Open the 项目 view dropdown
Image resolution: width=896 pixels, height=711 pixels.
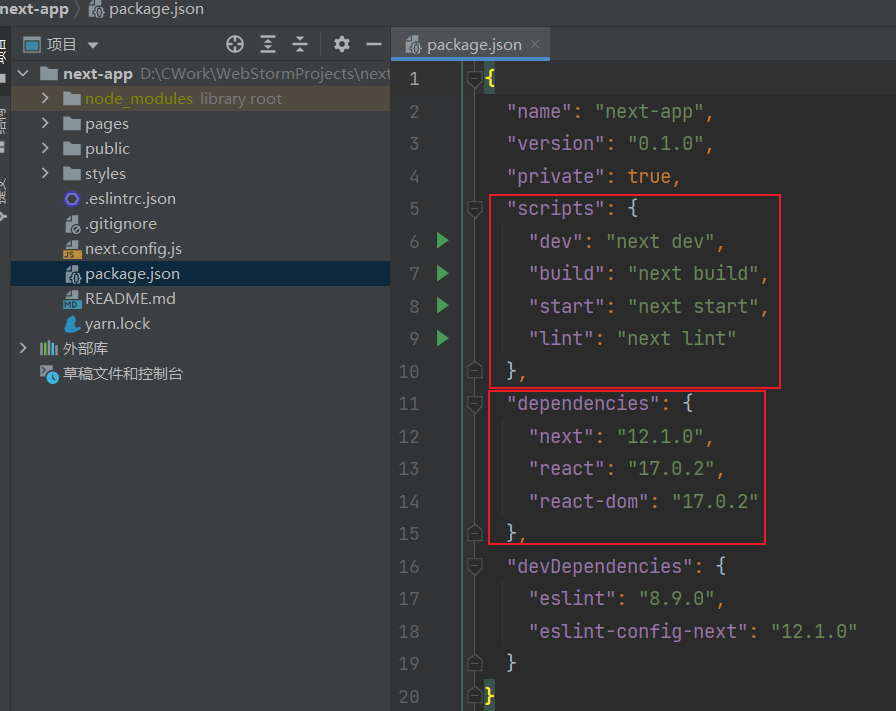tap(93, 45)
